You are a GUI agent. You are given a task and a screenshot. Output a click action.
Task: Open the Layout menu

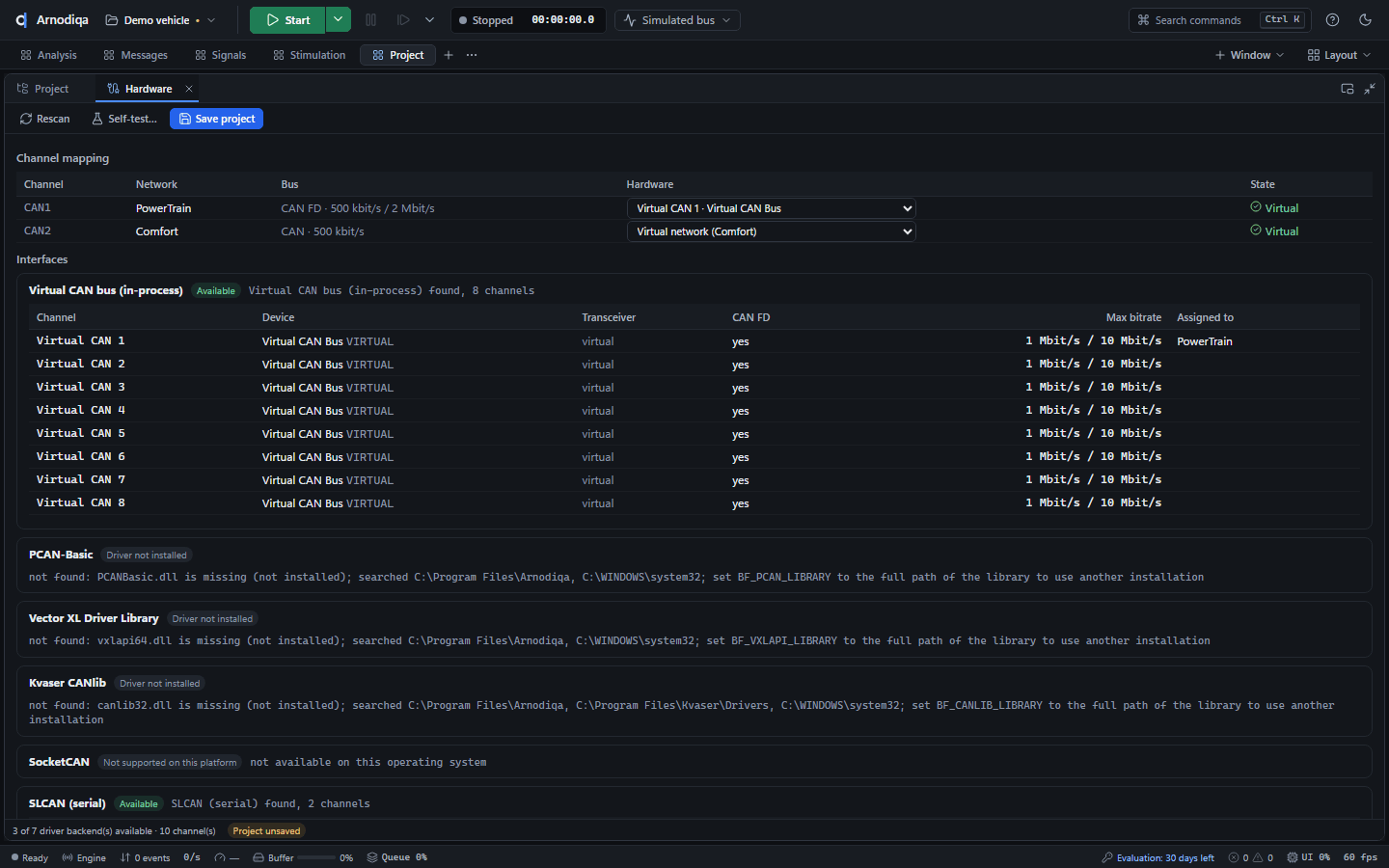[x=1339, y=55]
